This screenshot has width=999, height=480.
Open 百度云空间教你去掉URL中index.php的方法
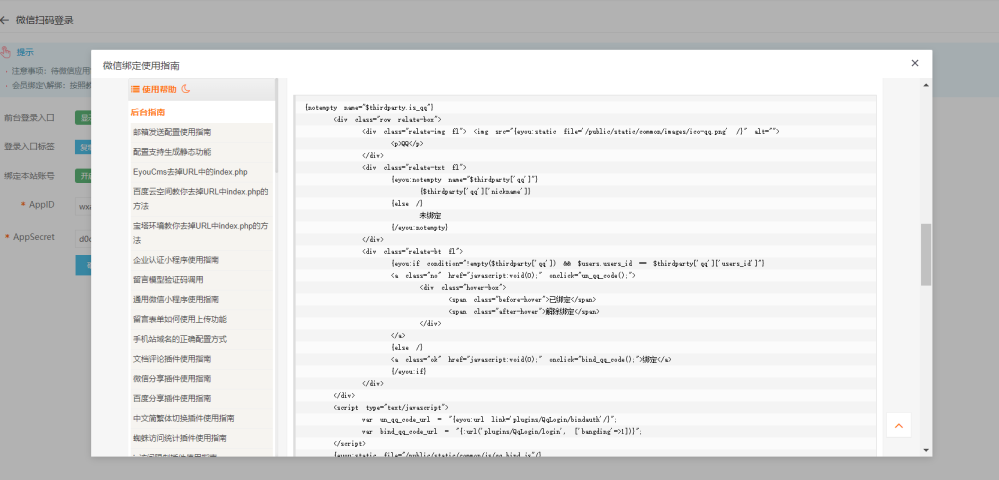pos(201,199)
